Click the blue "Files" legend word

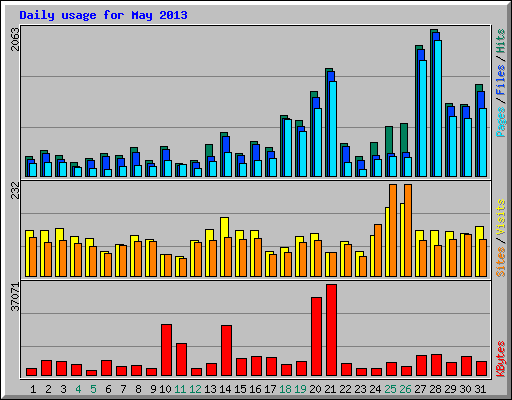point(501,79)
